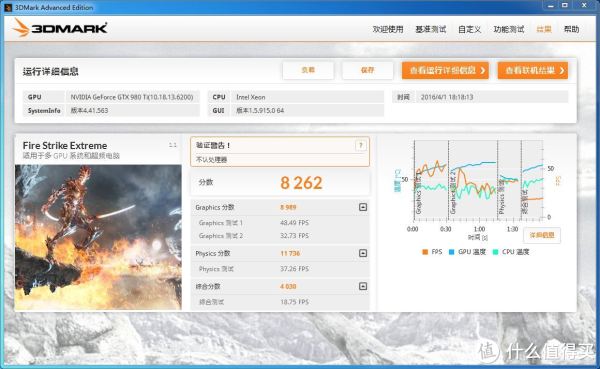Collapse the combined score section at the bottom
The image size is (600, 369).
click(x=363, y=286)
